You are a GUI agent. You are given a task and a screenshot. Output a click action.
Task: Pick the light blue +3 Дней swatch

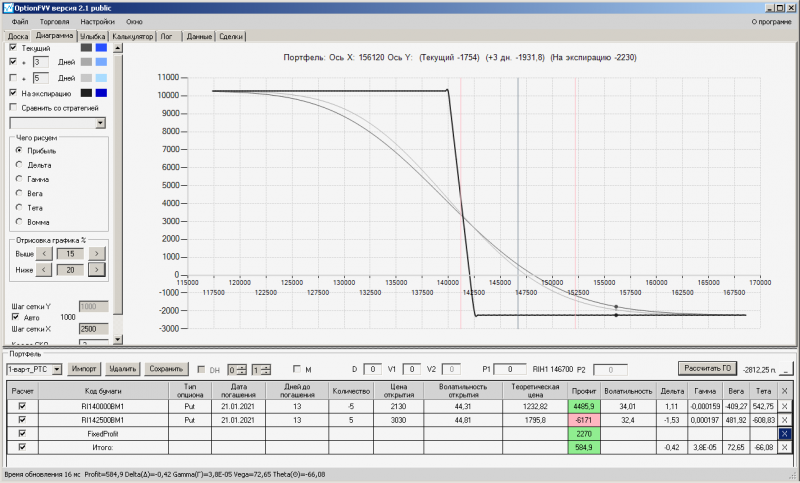101,62
